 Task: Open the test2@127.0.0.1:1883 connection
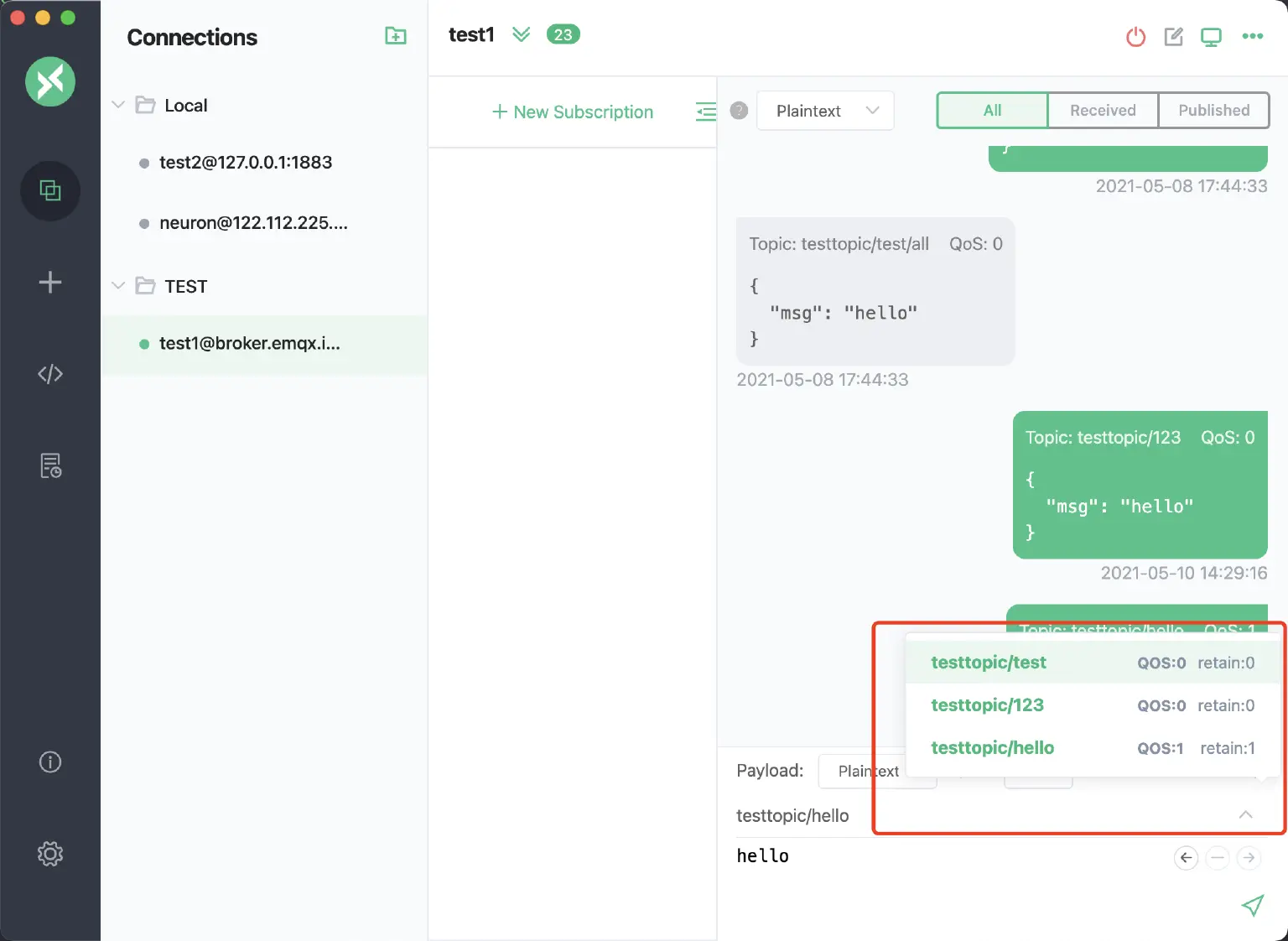[x=246, y=163]
